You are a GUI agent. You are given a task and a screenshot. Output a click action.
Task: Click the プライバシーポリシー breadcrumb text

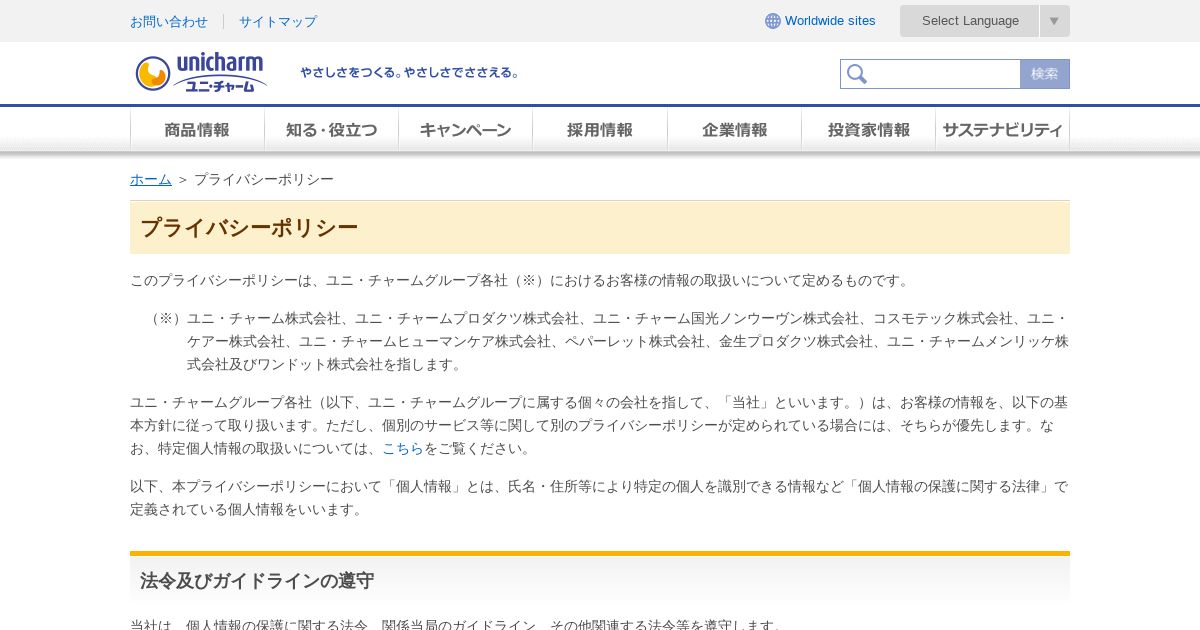point(264,179)
